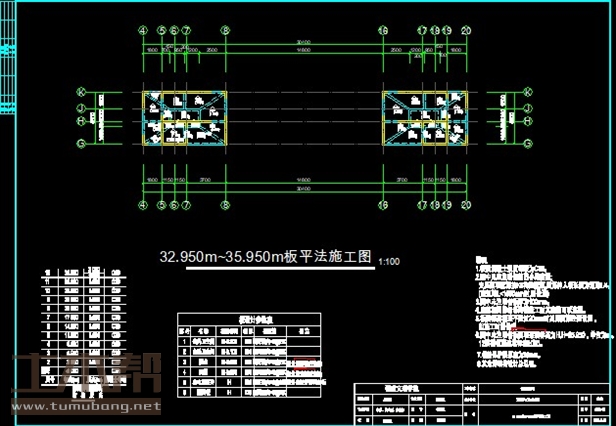This screenshot has height=426, width=616.
Task: Click the 1:100 scale label
Action: tap(389, 262)
